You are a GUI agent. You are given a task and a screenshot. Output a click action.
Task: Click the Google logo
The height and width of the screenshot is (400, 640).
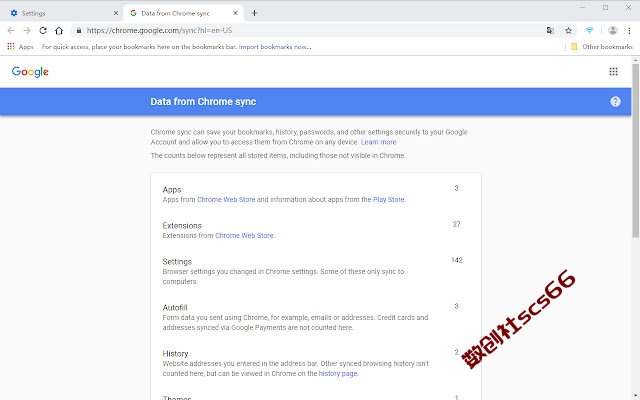(30, 72)
